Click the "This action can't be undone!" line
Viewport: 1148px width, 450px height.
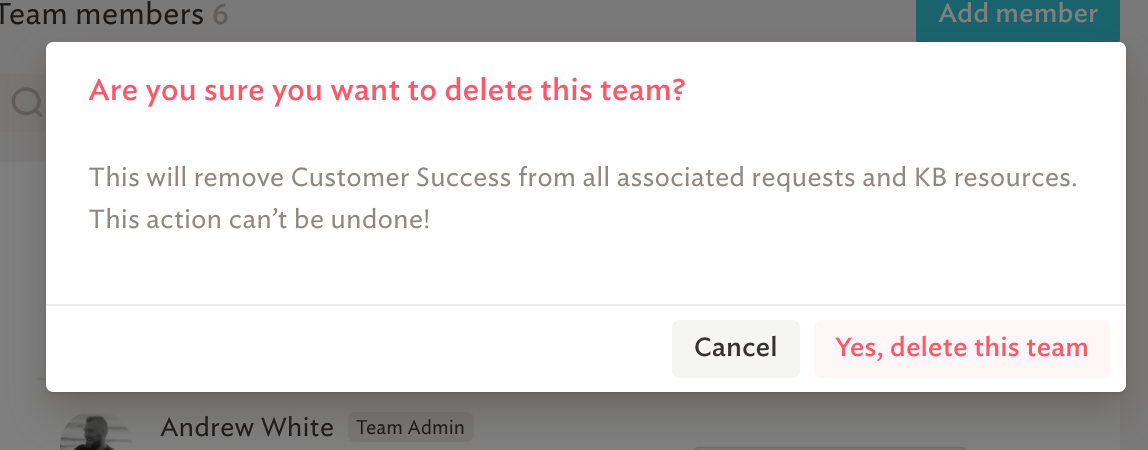(x=259, y=219)
